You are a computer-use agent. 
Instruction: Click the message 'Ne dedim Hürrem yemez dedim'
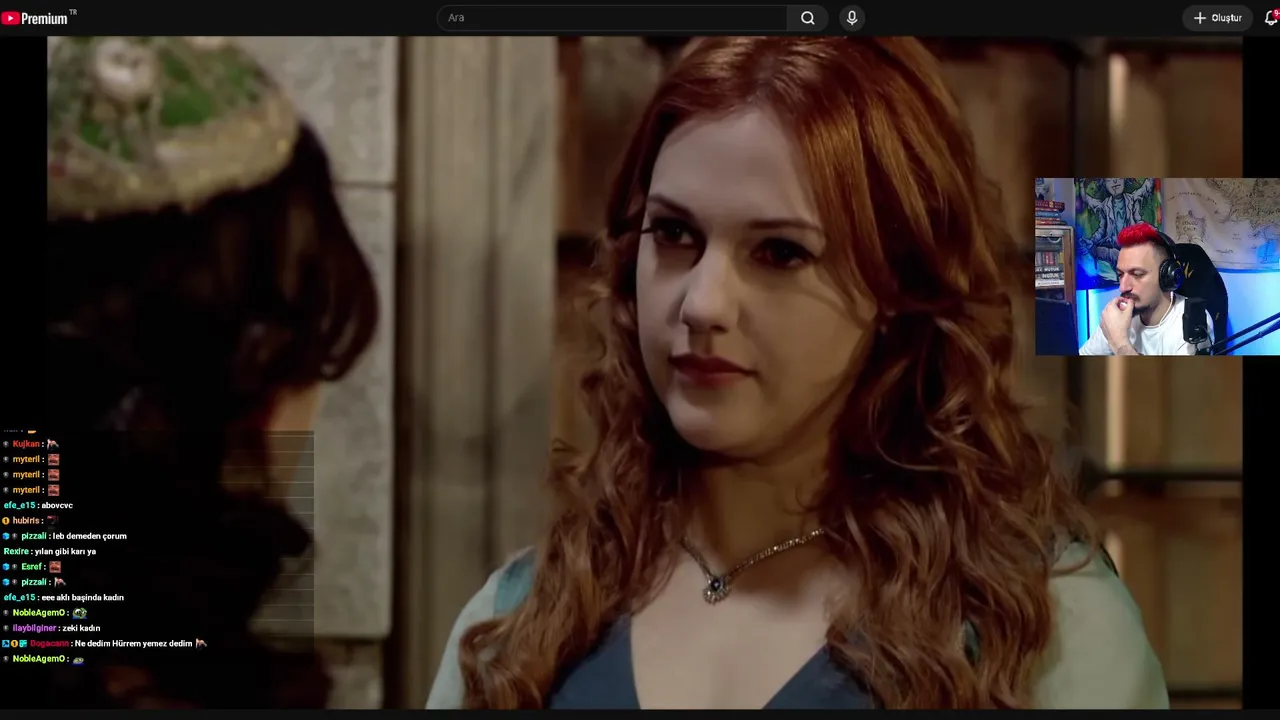133,644
